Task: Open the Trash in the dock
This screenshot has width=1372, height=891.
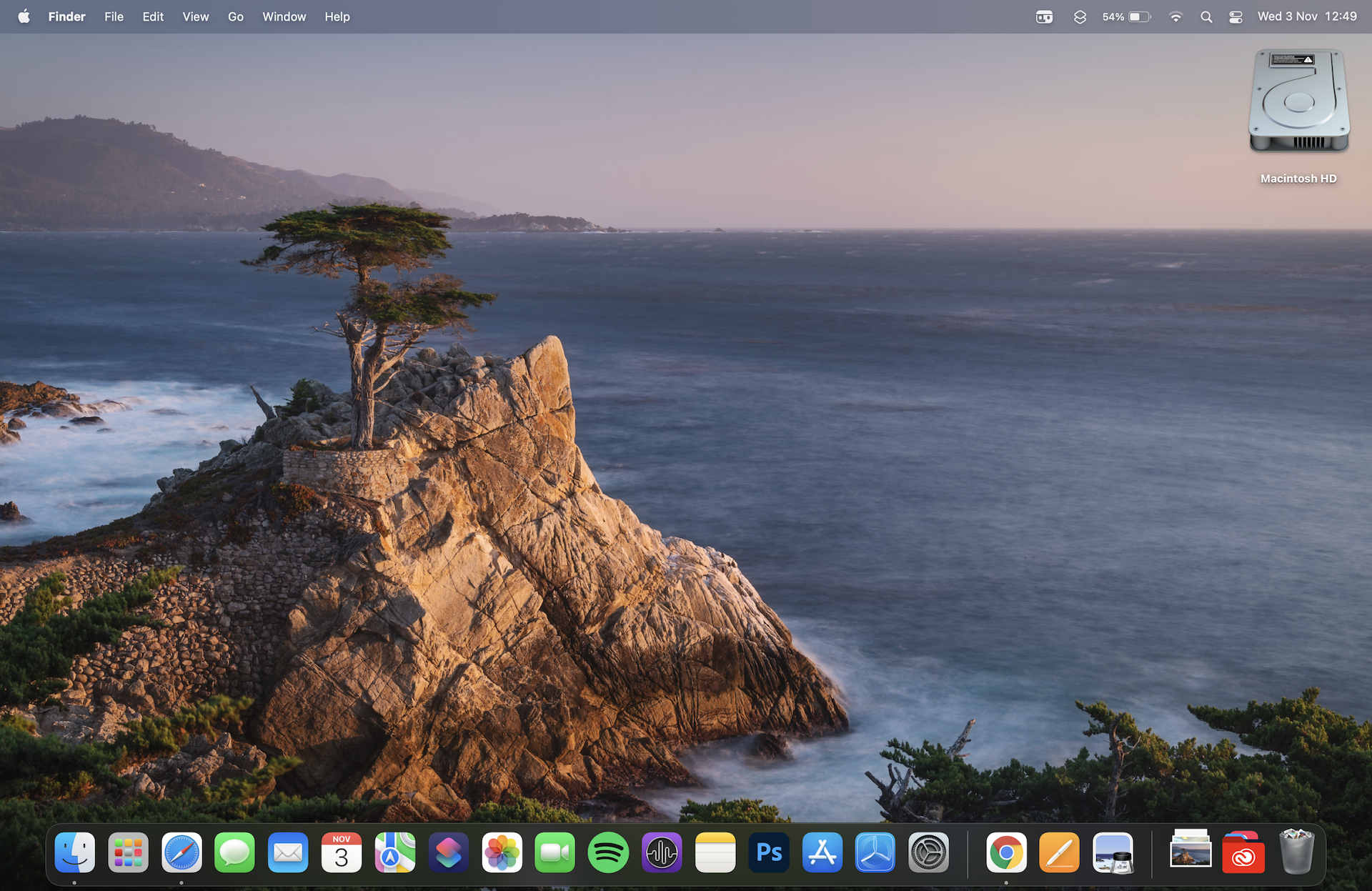Action: 1296,851
